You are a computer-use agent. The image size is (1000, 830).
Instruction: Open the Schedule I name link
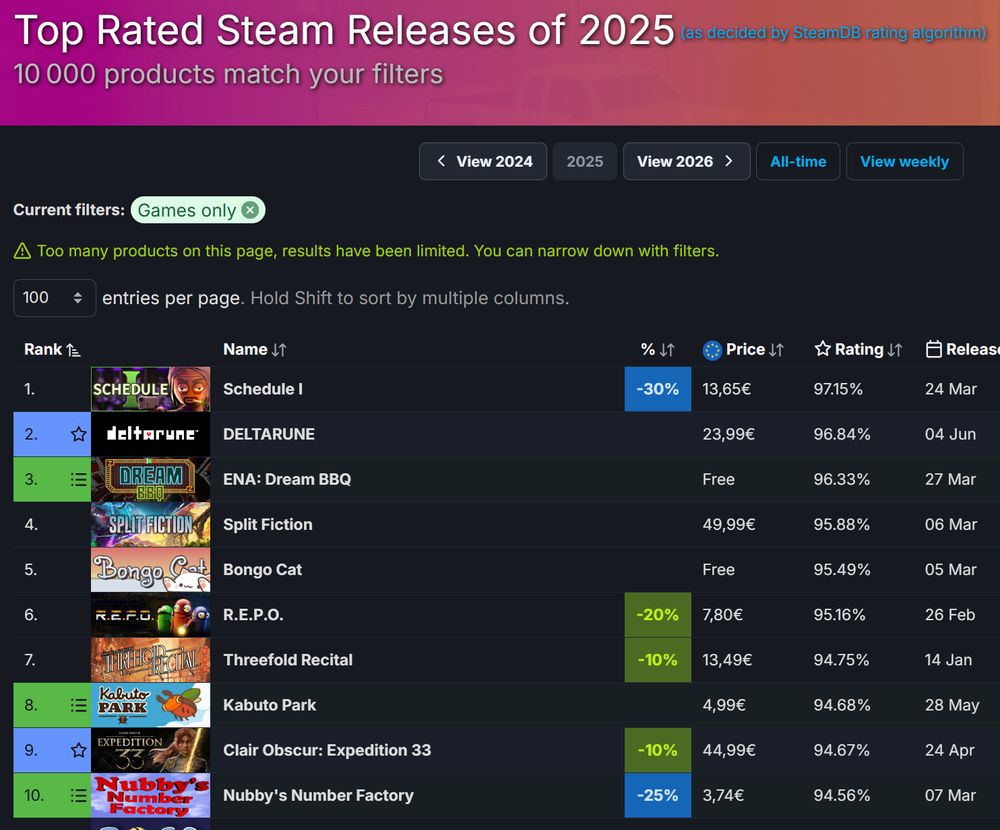pos(263,389)
